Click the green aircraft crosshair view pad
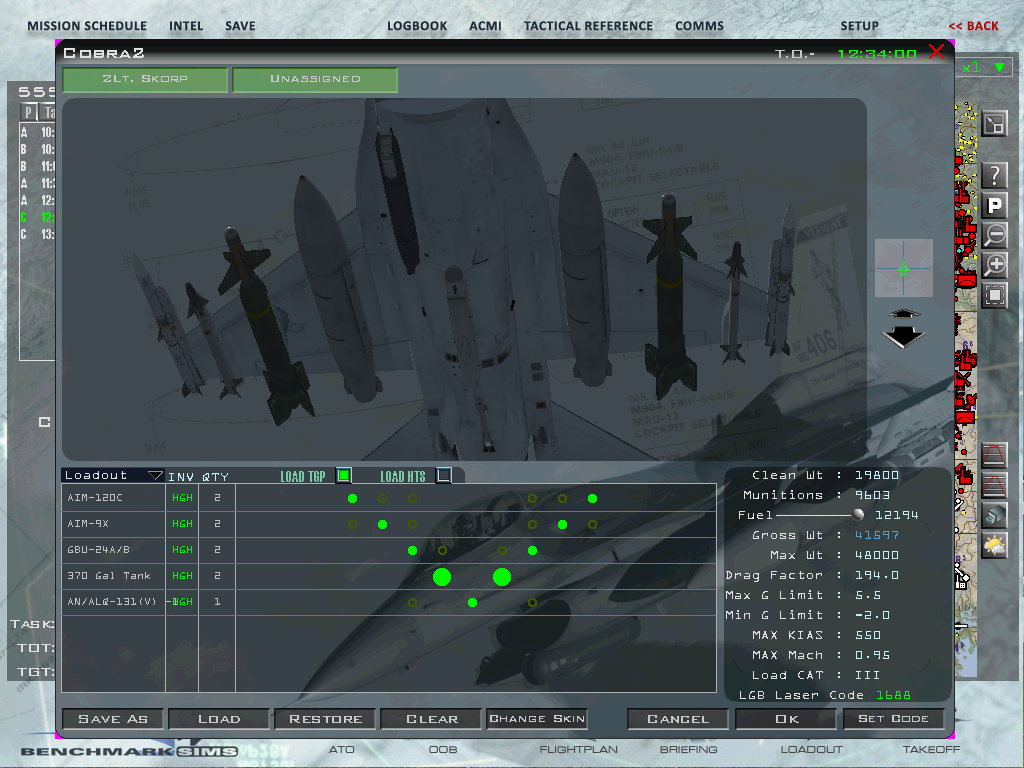This screenshot has width=1024, height=768. tap(904, 268)
